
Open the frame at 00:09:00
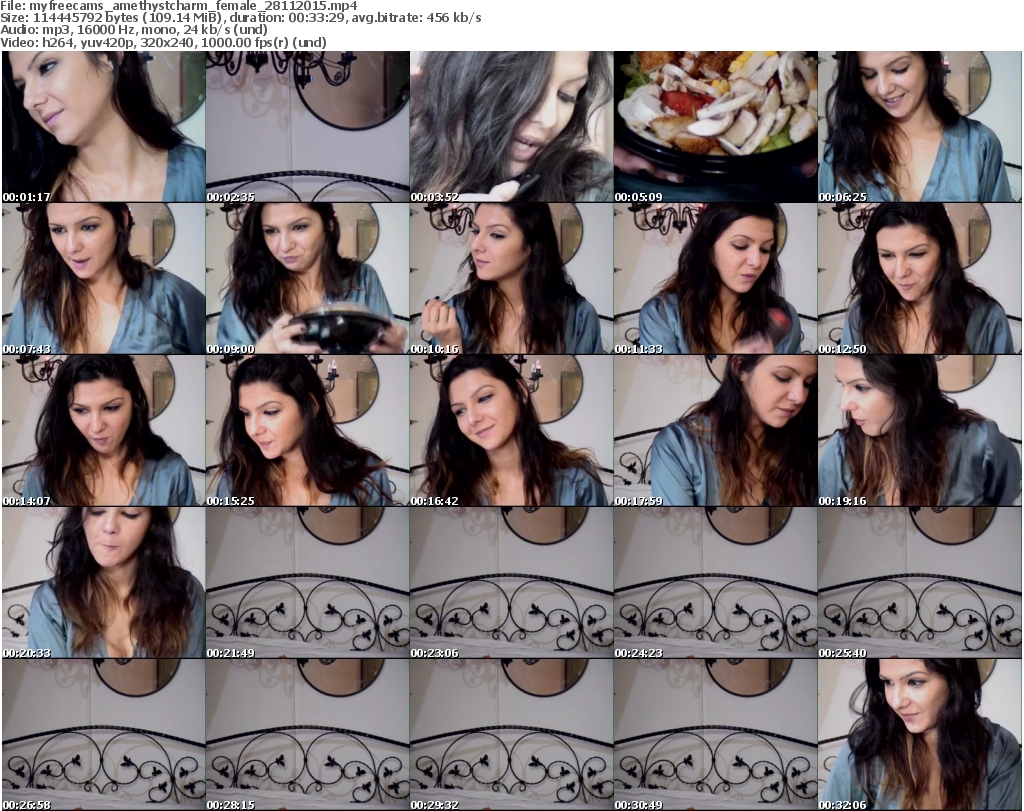308,279
